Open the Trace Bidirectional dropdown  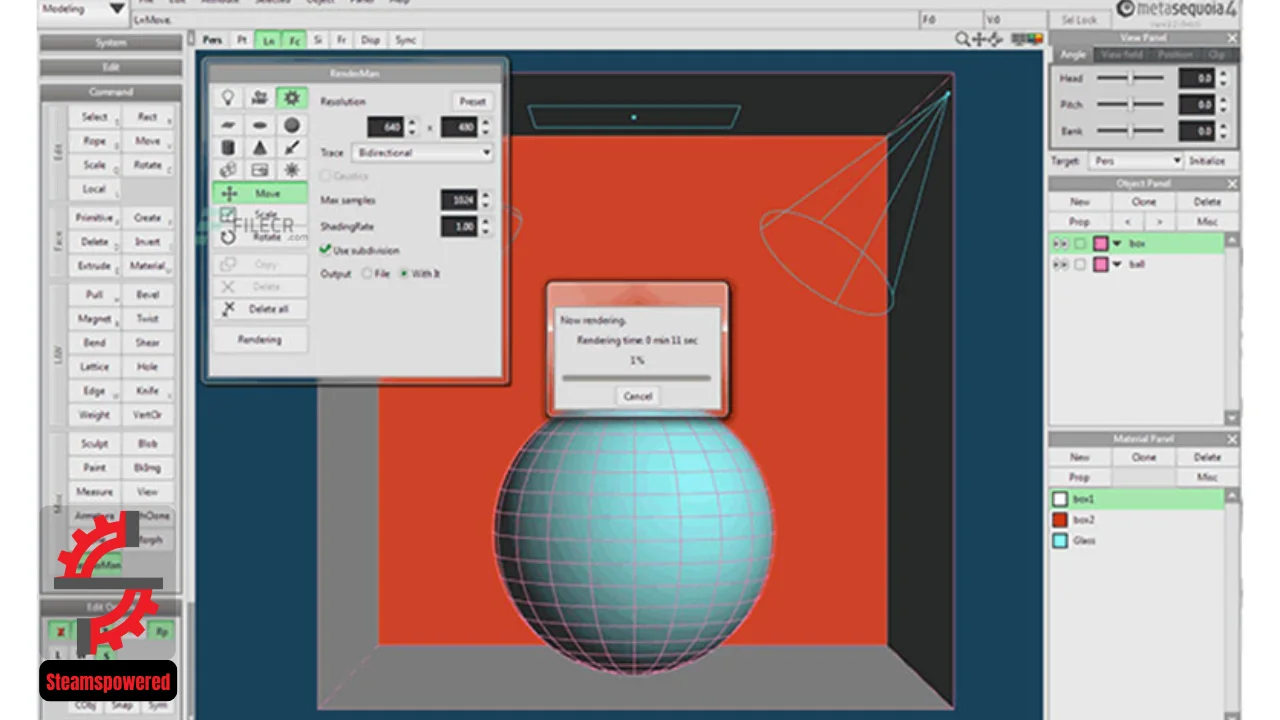click(x=421, y=153)
